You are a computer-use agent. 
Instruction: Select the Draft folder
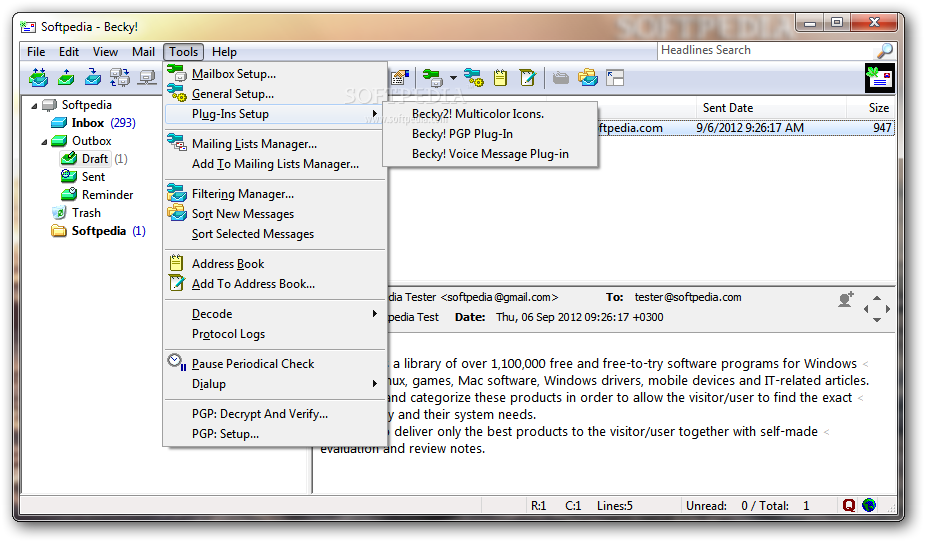click(95, 159)
